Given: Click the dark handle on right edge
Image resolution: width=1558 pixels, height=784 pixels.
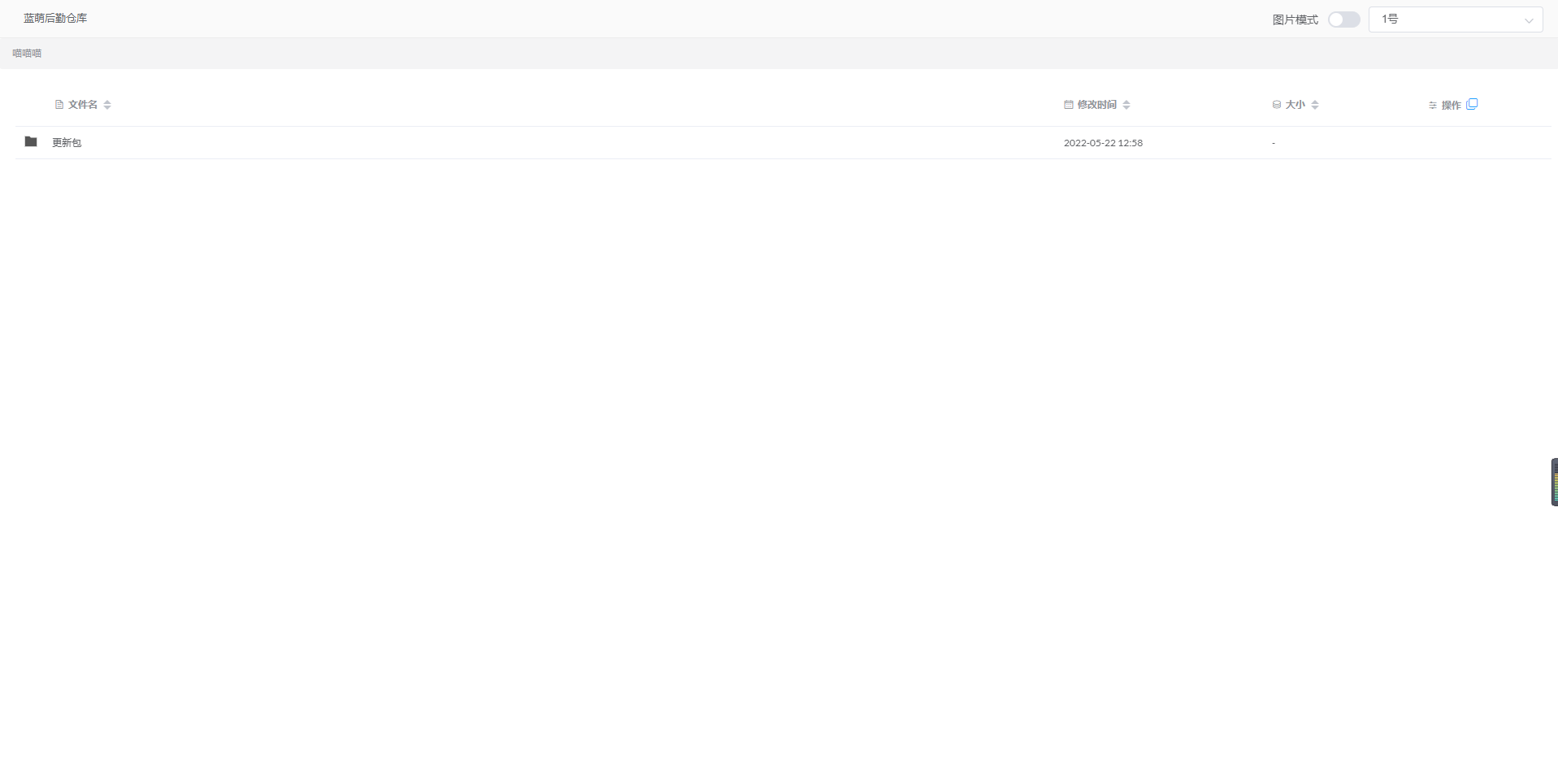Looking at the screenshot, I should pyautogui.click(x=1554, y=482).
